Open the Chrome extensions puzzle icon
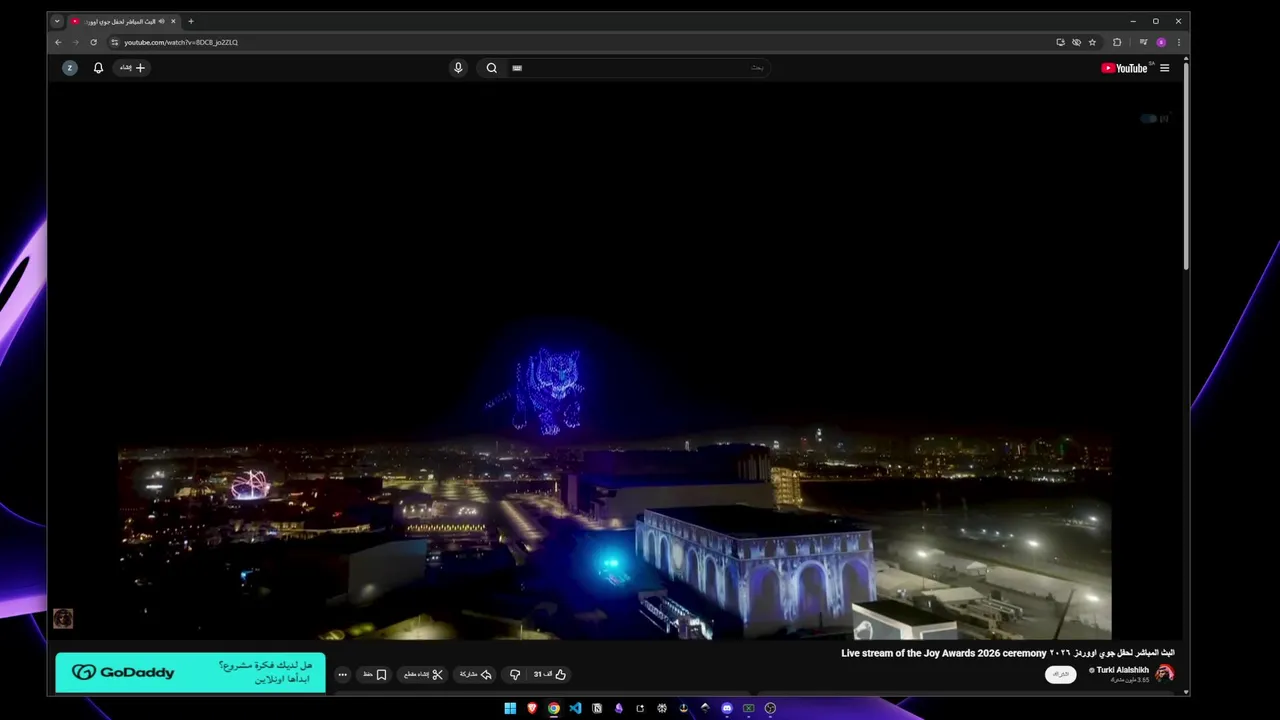This screenshot has height=720, width=1280. click(1117, 42)
